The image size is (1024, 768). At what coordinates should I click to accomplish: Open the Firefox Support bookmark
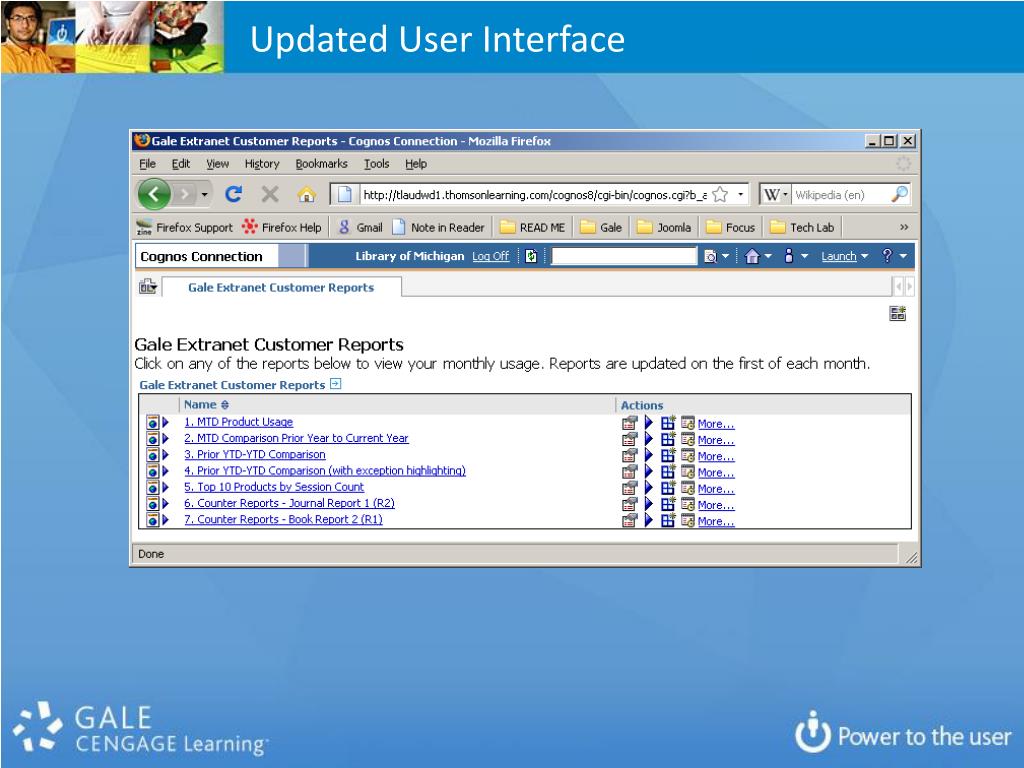click(x=184, y=227)
